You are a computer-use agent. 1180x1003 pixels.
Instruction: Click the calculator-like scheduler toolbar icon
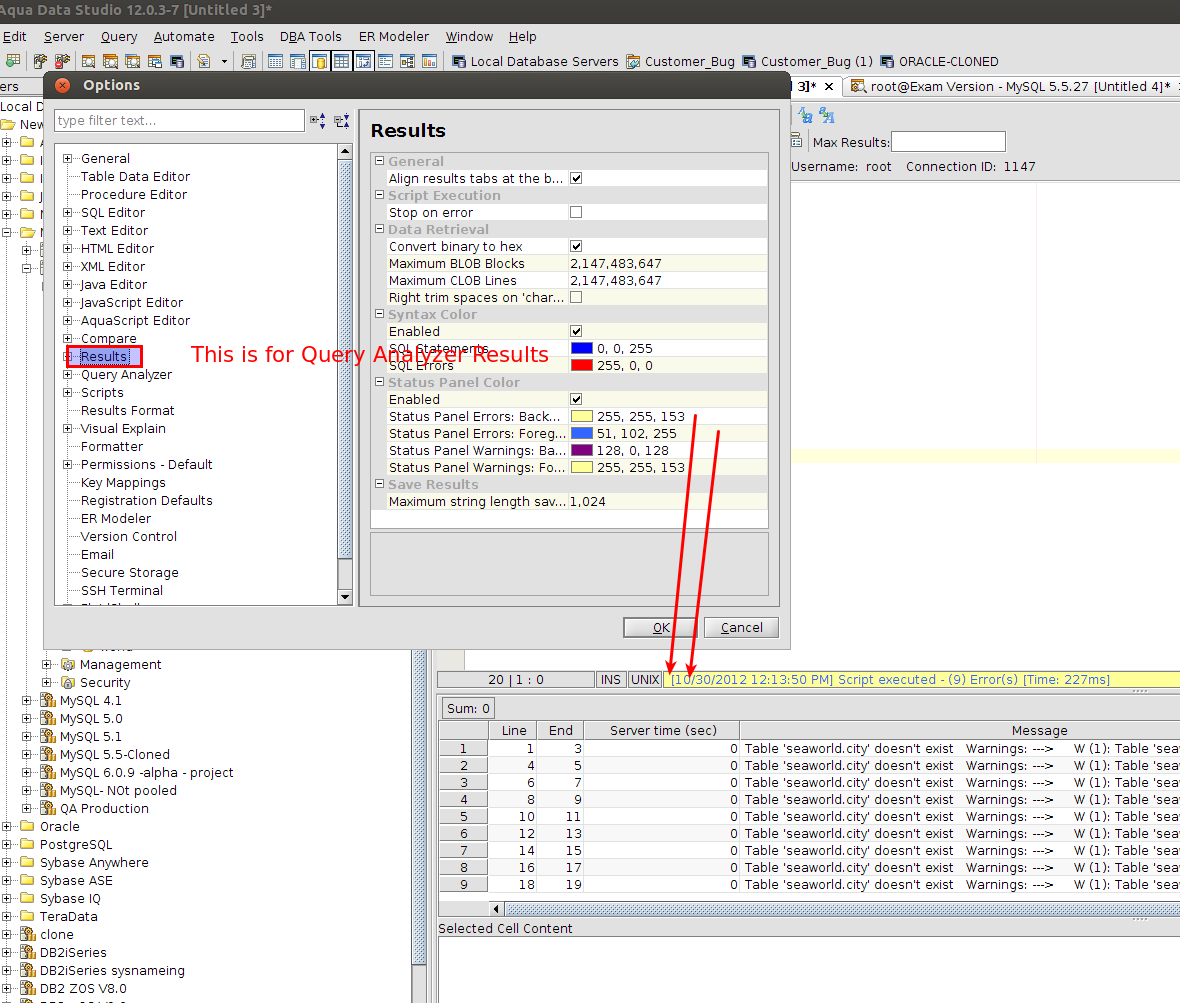tap(248, 61)
